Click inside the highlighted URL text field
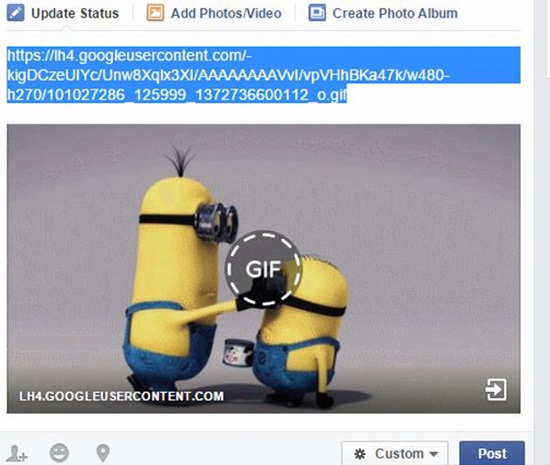The image size is (550, 465). click(263, 75)
